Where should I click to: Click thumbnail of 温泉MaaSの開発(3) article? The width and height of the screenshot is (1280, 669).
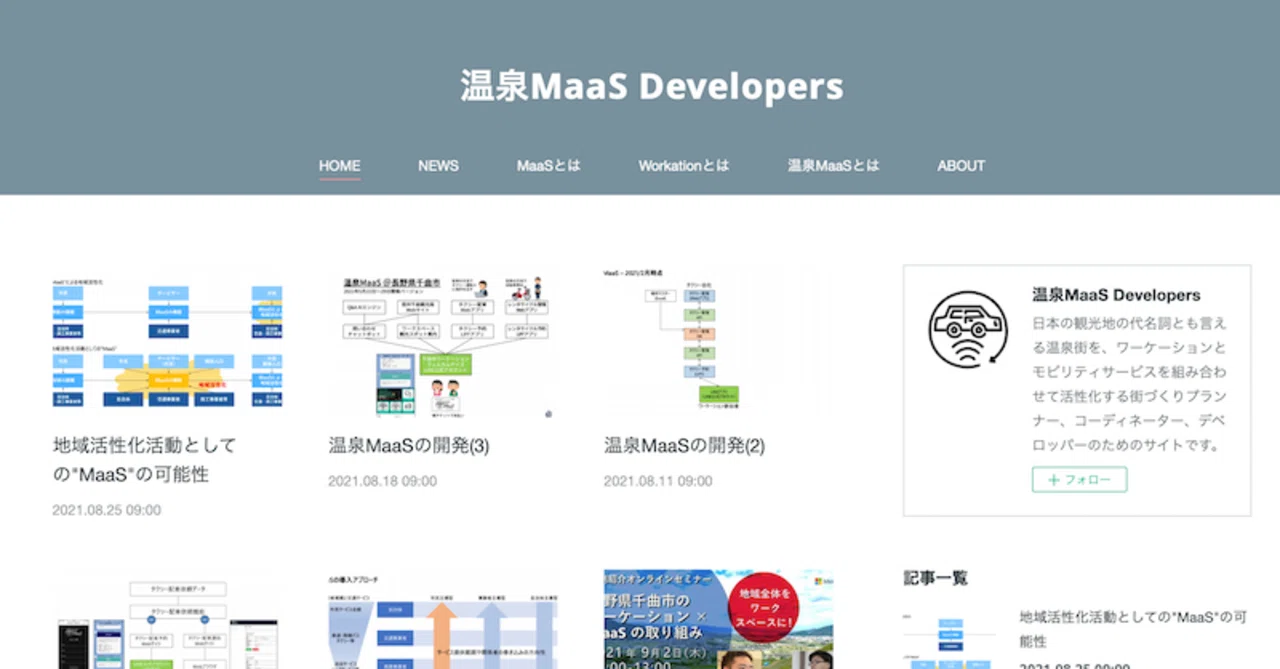point(443,341)
